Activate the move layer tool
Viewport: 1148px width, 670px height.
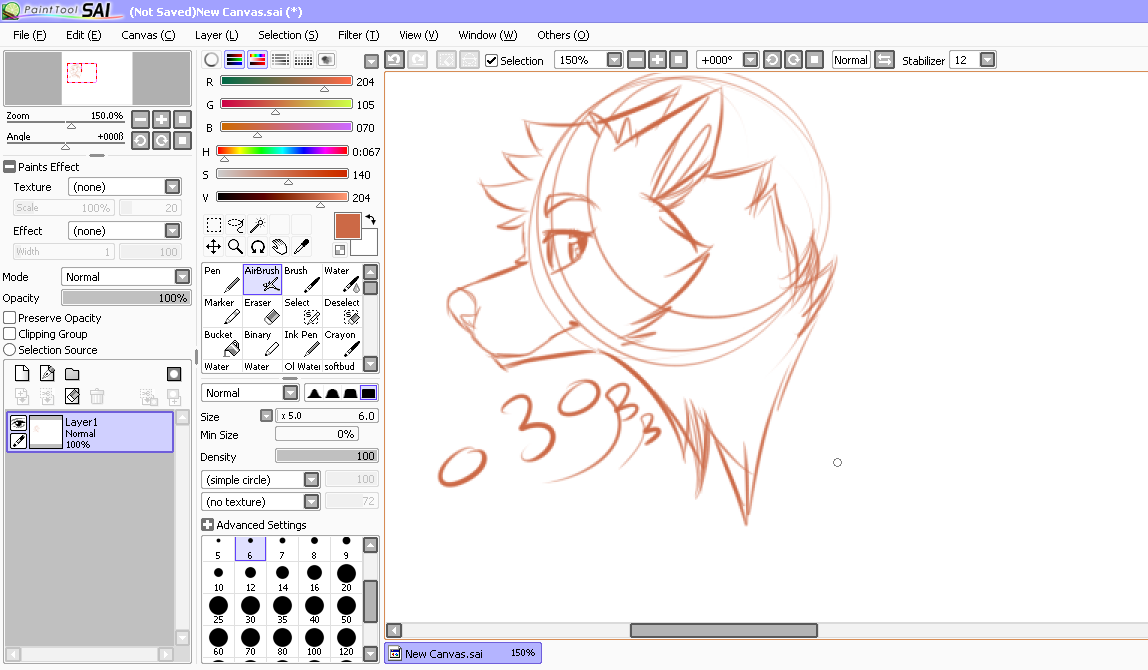coord(214,247)
